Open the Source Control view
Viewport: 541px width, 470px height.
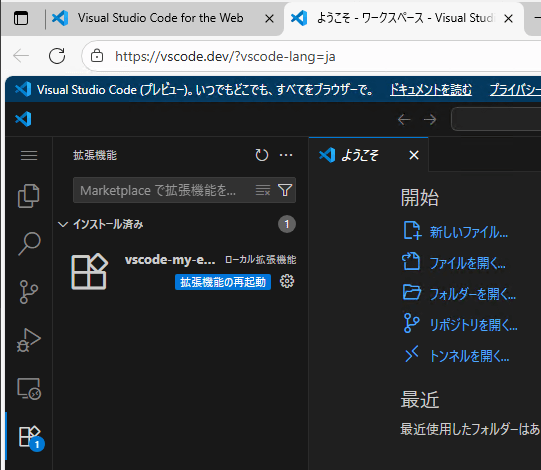pos(29,292)
